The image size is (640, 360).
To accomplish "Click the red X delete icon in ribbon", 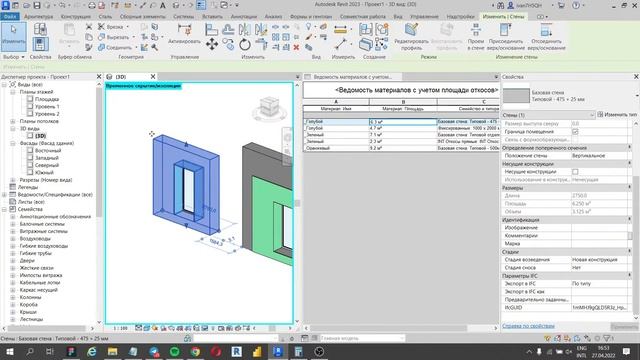I will click(x=296, y=47).
